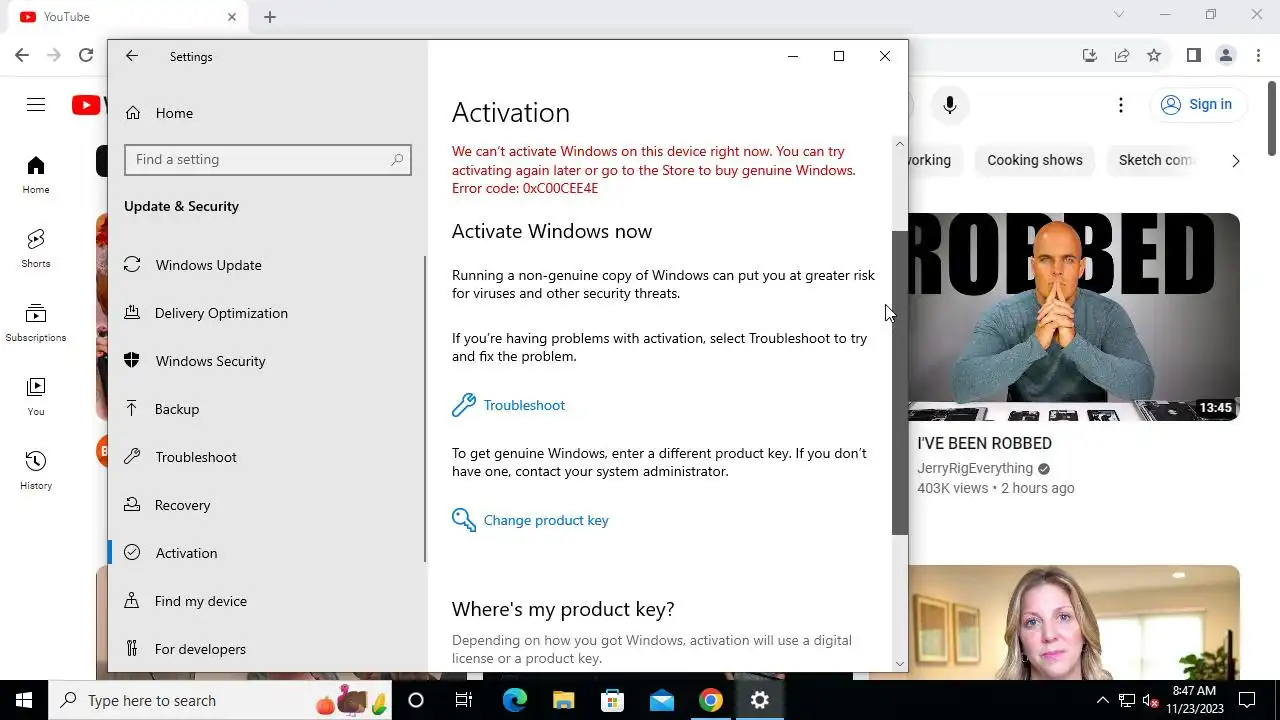Open the YouTube hamburger guide menu

pyautogui.click(x=36, y=104)
